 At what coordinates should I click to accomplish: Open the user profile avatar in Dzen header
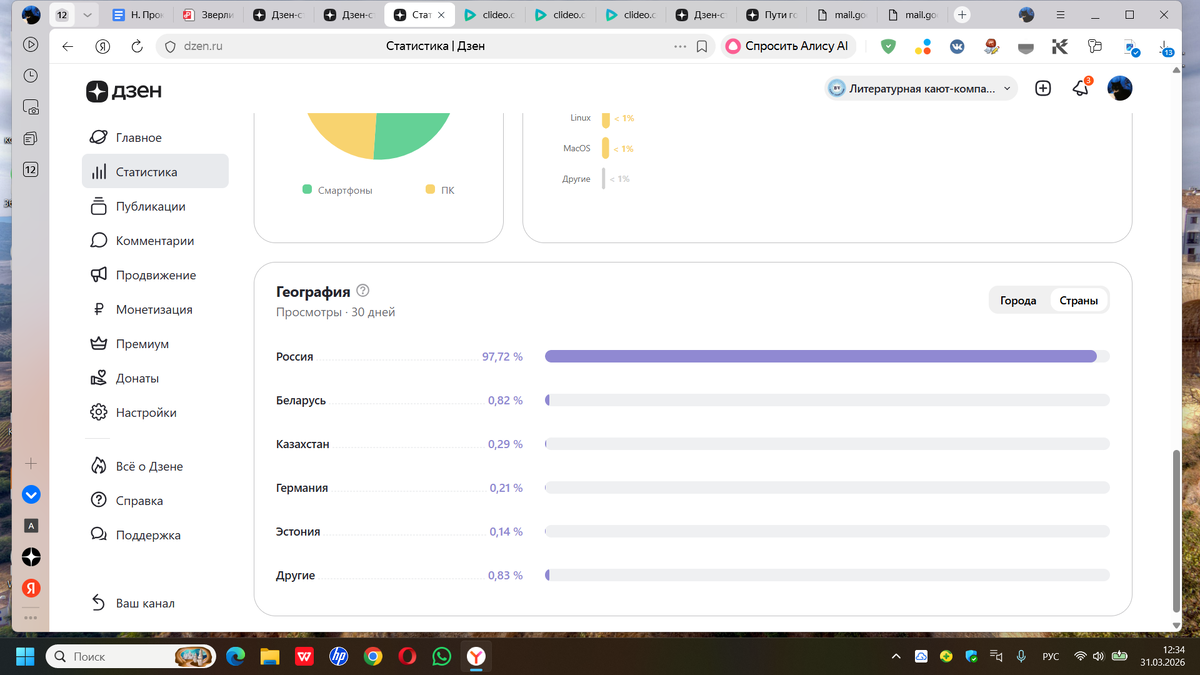coord(1119,88)
